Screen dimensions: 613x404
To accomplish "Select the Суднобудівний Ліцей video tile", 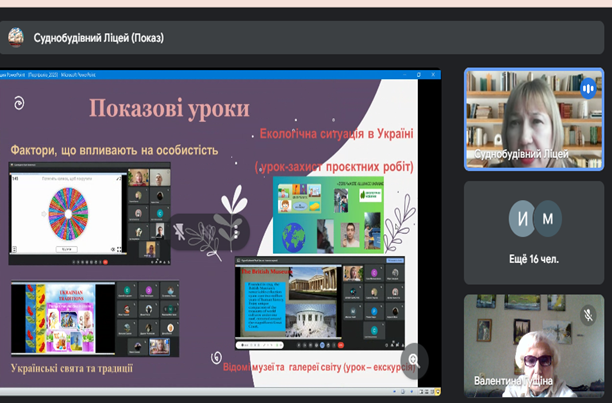I will point(534,119).
